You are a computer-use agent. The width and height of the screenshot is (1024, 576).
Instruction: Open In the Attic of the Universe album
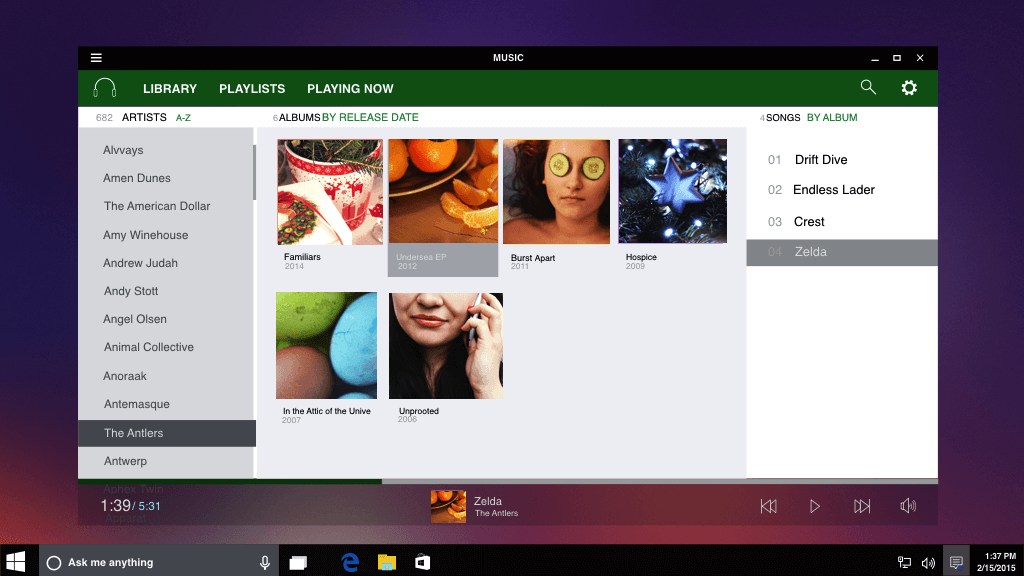pos(327,345)
